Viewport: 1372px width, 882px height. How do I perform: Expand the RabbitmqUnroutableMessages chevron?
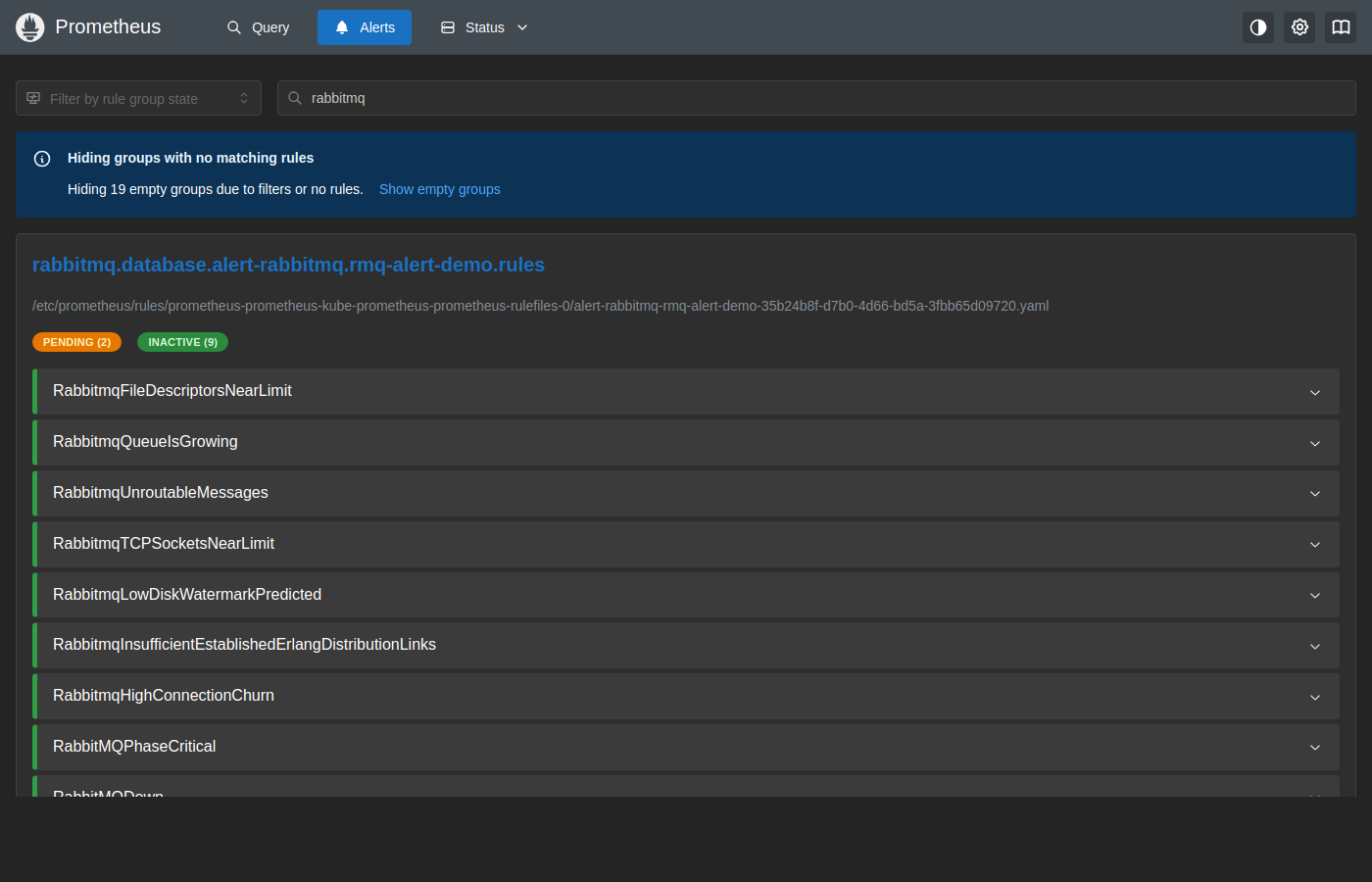click(1315, 493)
